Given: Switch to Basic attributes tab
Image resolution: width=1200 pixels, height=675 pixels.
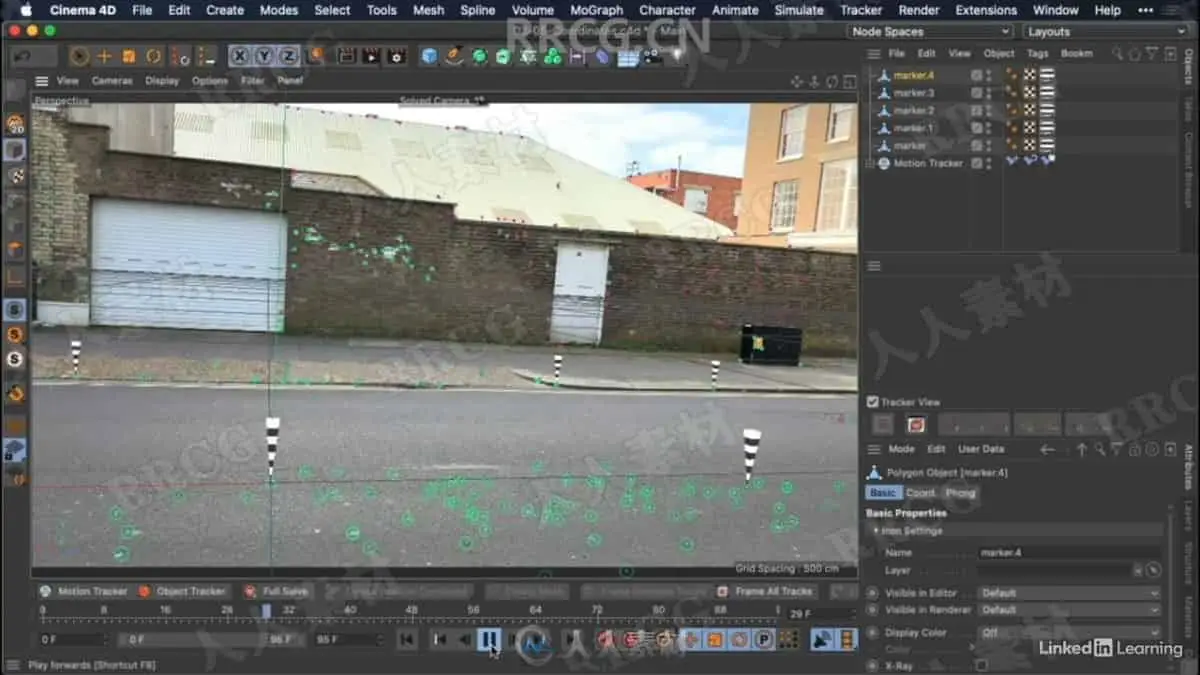Looking at the screenshot, I should 883,493.
